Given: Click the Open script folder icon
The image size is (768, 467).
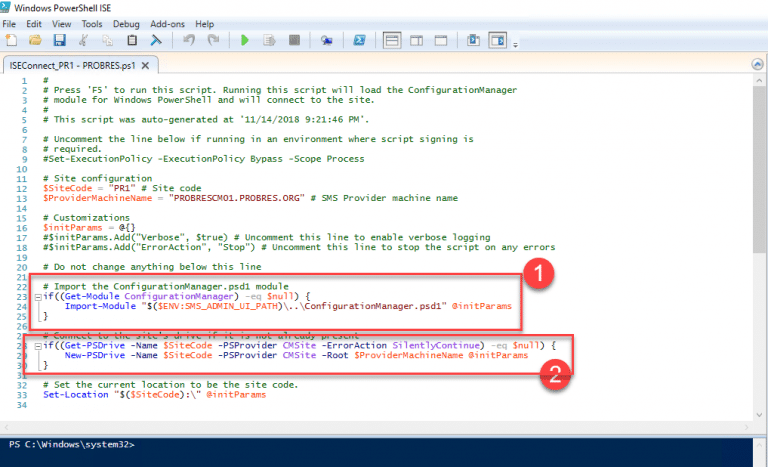Looking at the screenshot, I should tap(35, 40).
